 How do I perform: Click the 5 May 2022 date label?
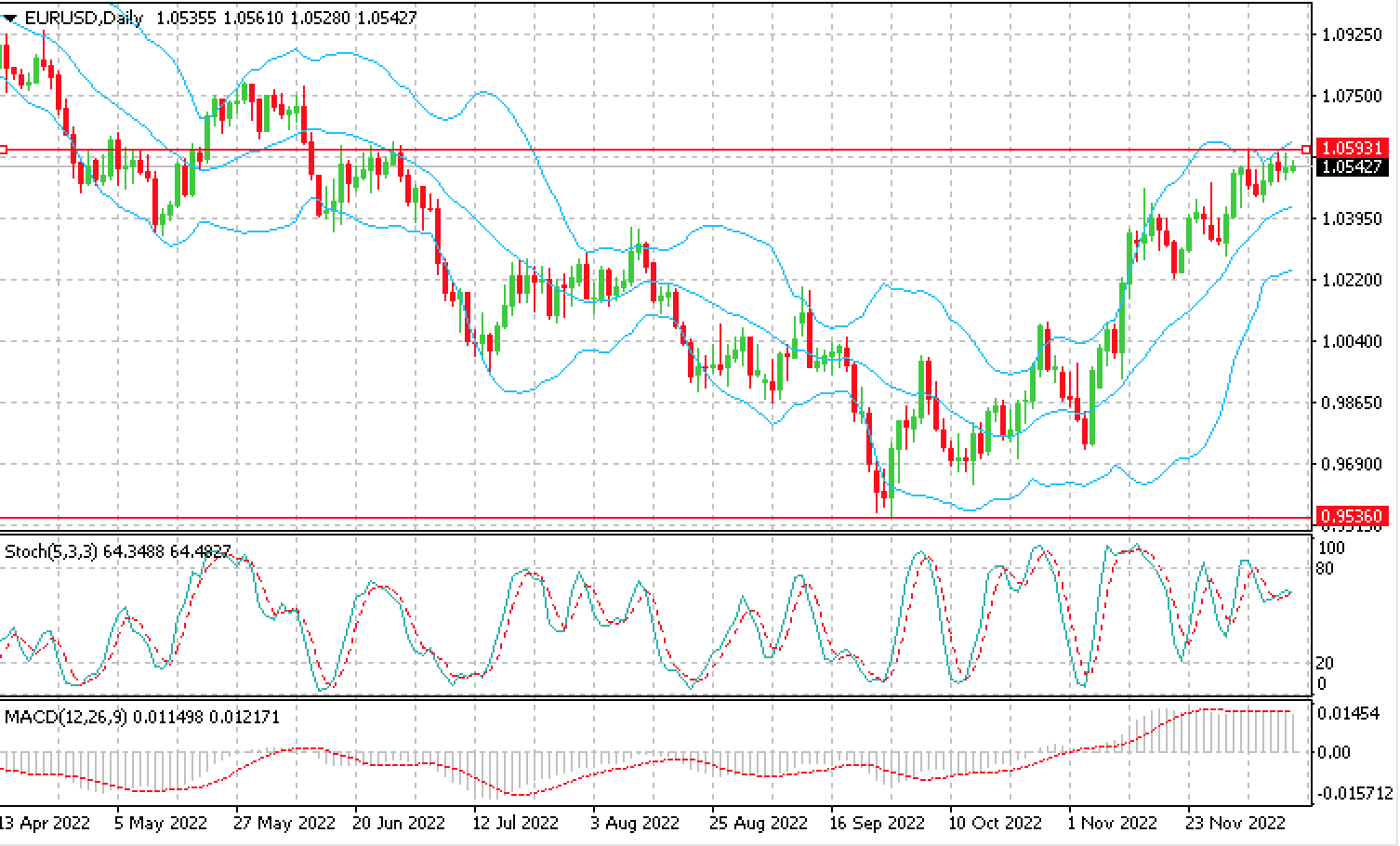(160, 824)
